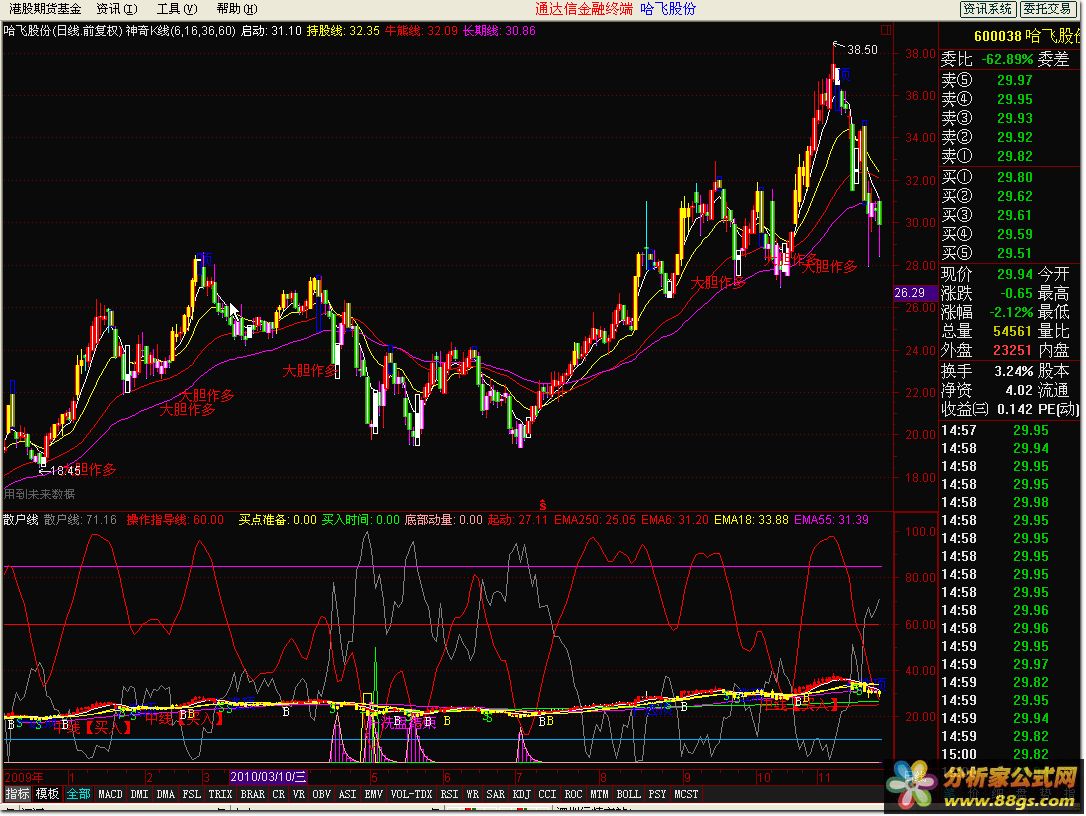Switch to the WR indicator
This screenshot has height=816, width=1086.
(x=472, y=794)
